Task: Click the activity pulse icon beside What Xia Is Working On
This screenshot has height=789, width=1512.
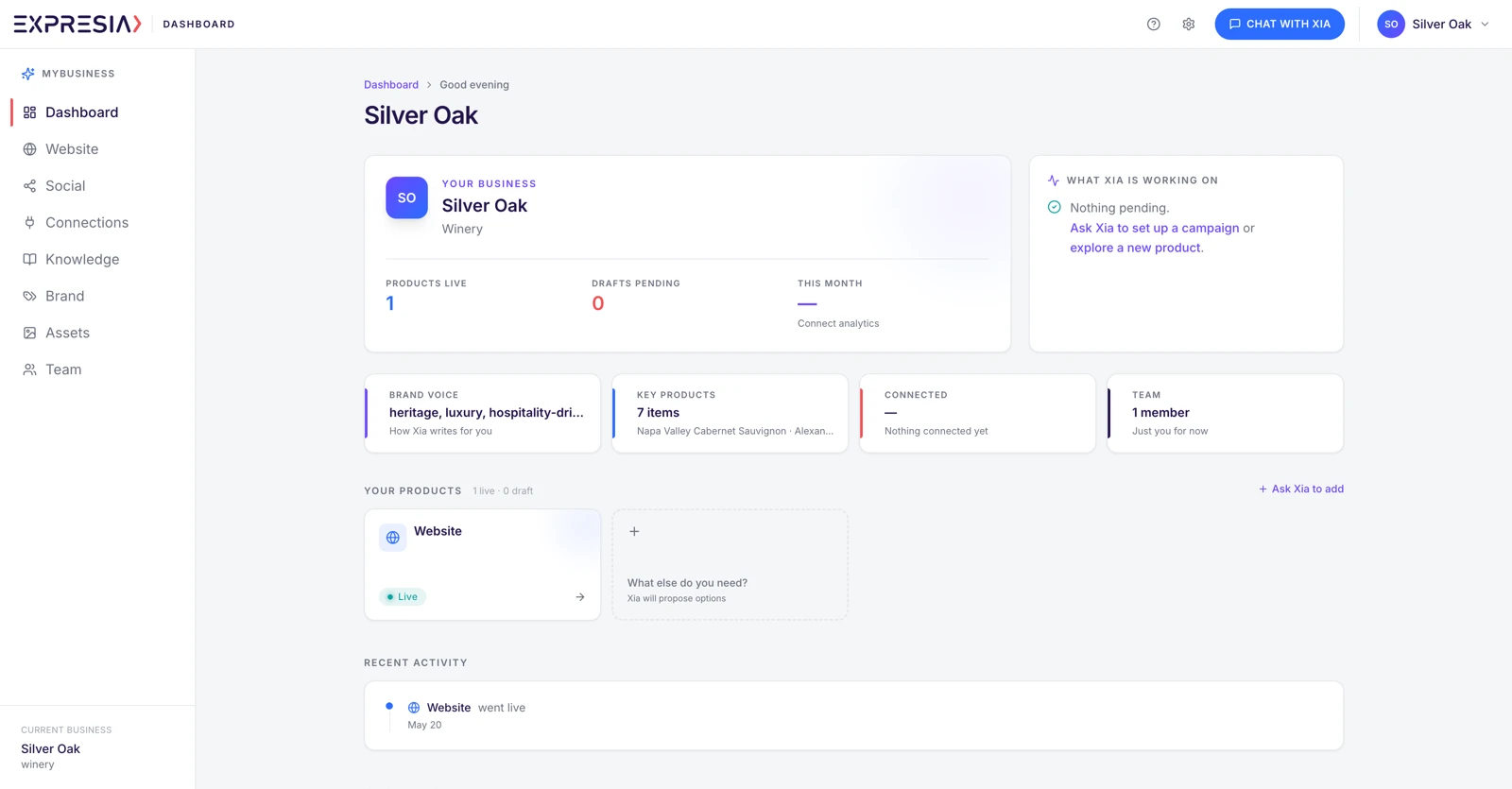Action: click(1054, 180)
